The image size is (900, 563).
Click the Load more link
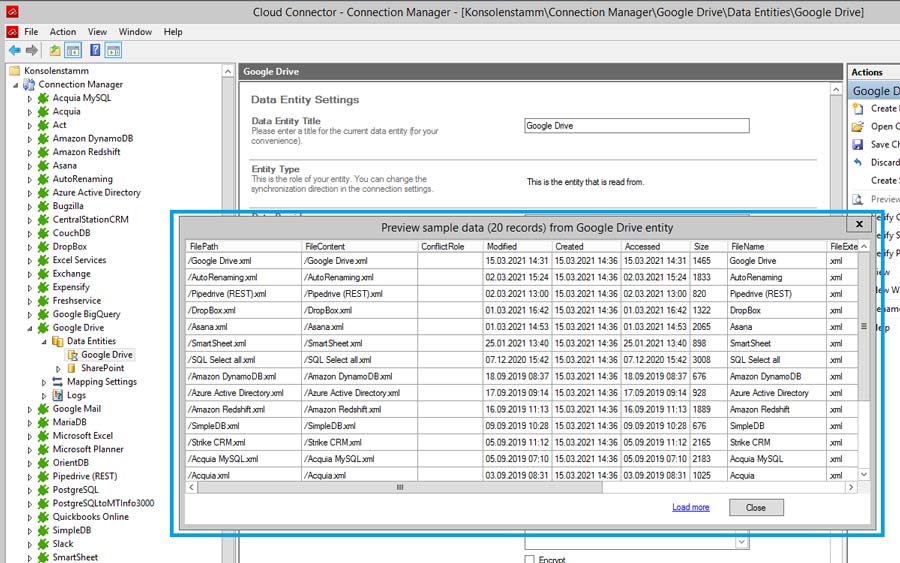point(690,508)
